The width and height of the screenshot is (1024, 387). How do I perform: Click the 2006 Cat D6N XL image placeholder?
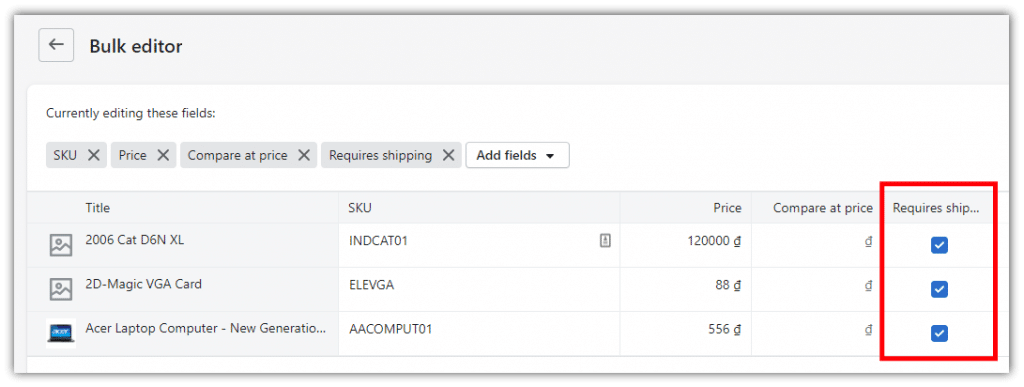(61, 245)
